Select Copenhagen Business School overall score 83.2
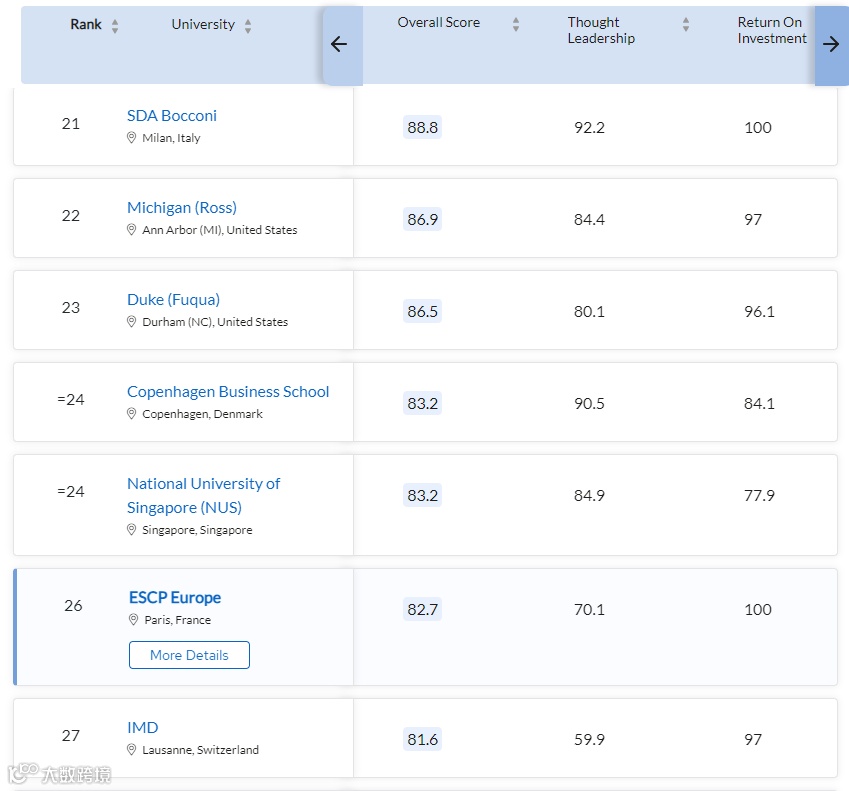Image resolution: width=849 pixels, height=791 pixels. pyautogui.click(x=422, y=403)
